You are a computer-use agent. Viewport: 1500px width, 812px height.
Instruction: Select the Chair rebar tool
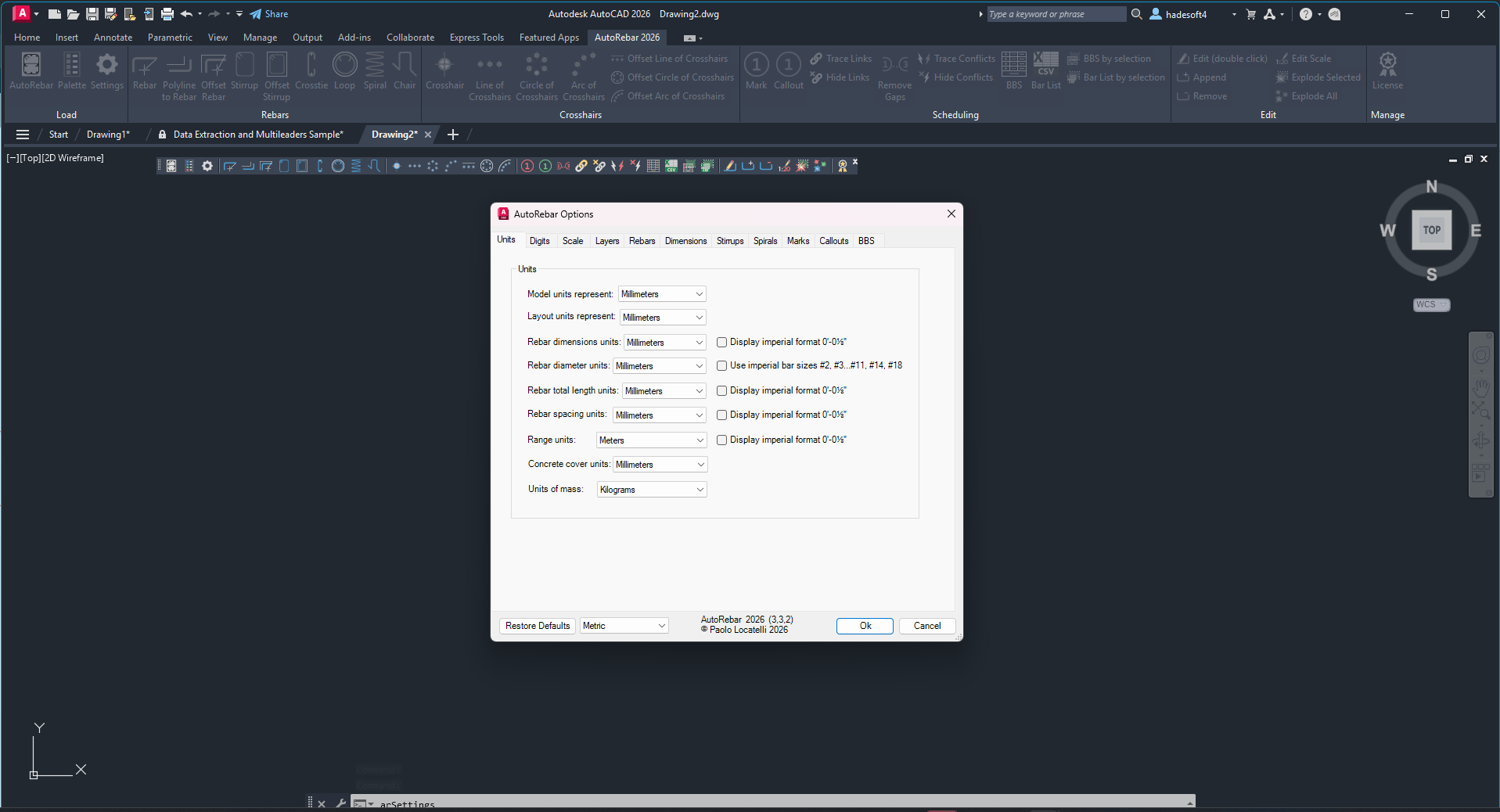tap(405, 71)
